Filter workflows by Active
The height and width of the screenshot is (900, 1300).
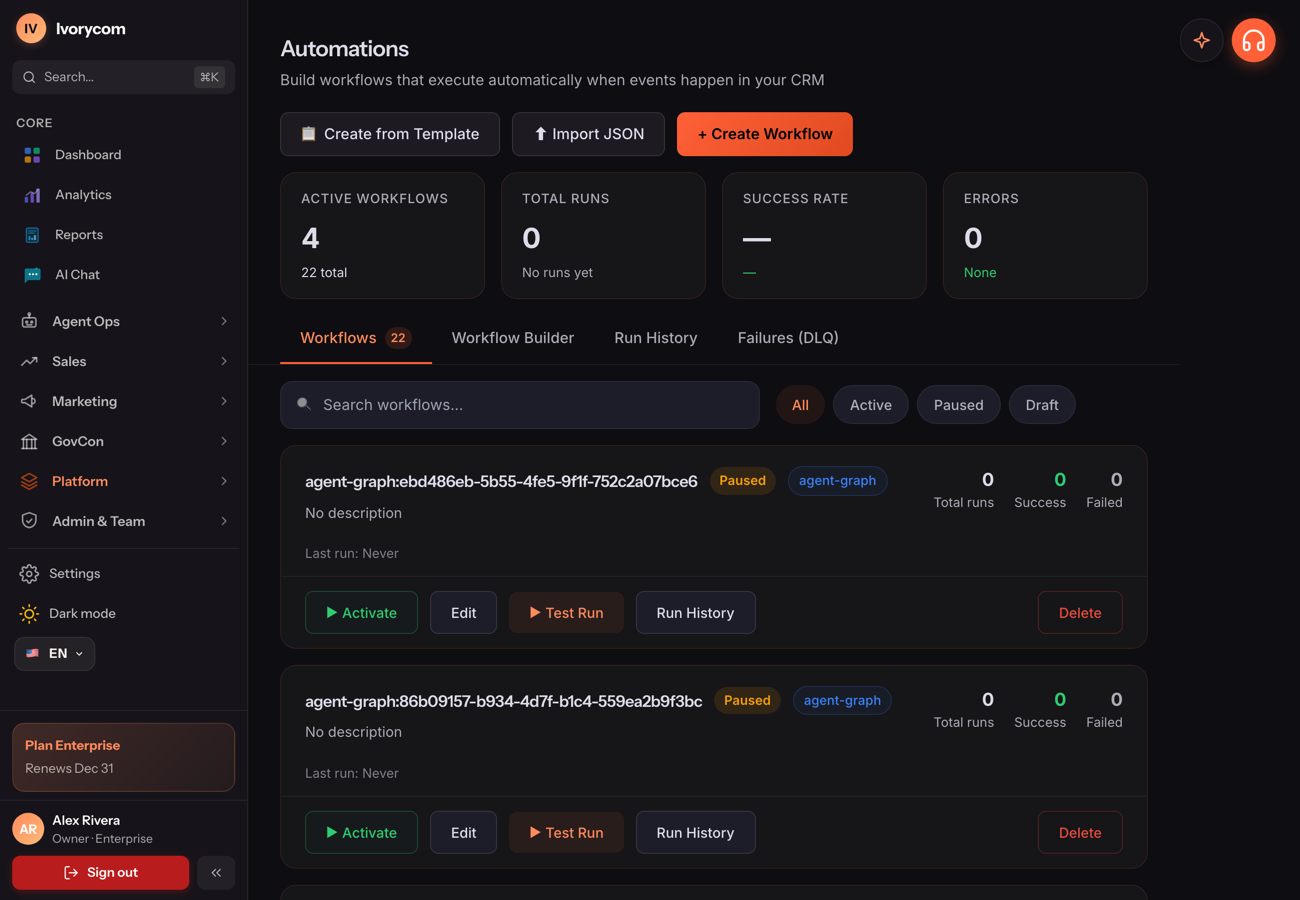870,405
